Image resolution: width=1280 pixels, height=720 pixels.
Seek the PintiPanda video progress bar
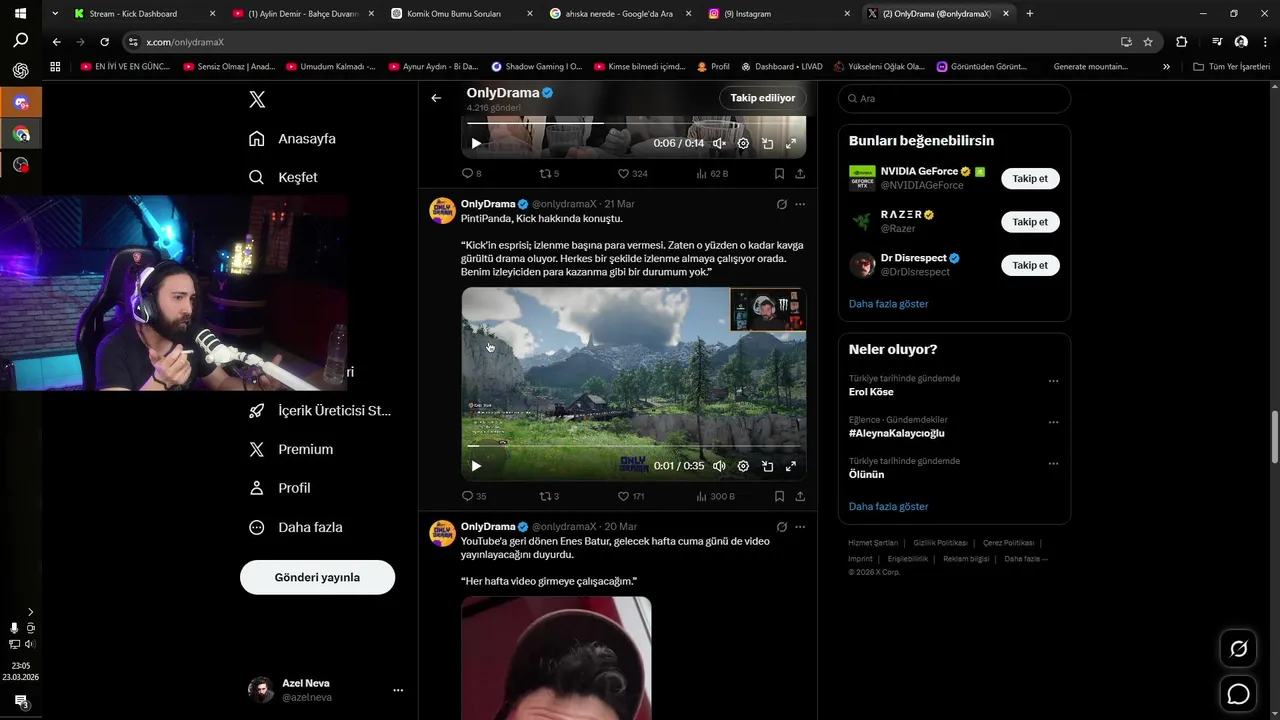[633, 446]
